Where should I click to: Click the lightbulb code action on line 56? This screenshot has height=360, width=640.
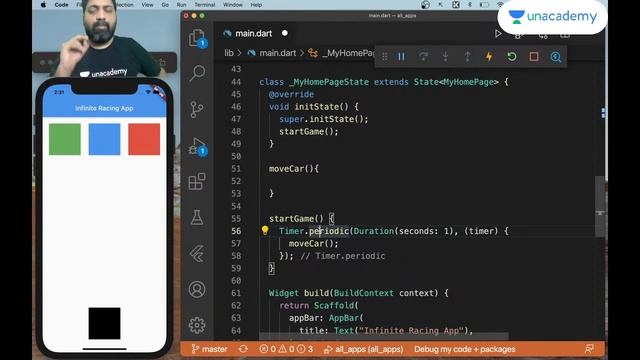click(x=265, y=231)
